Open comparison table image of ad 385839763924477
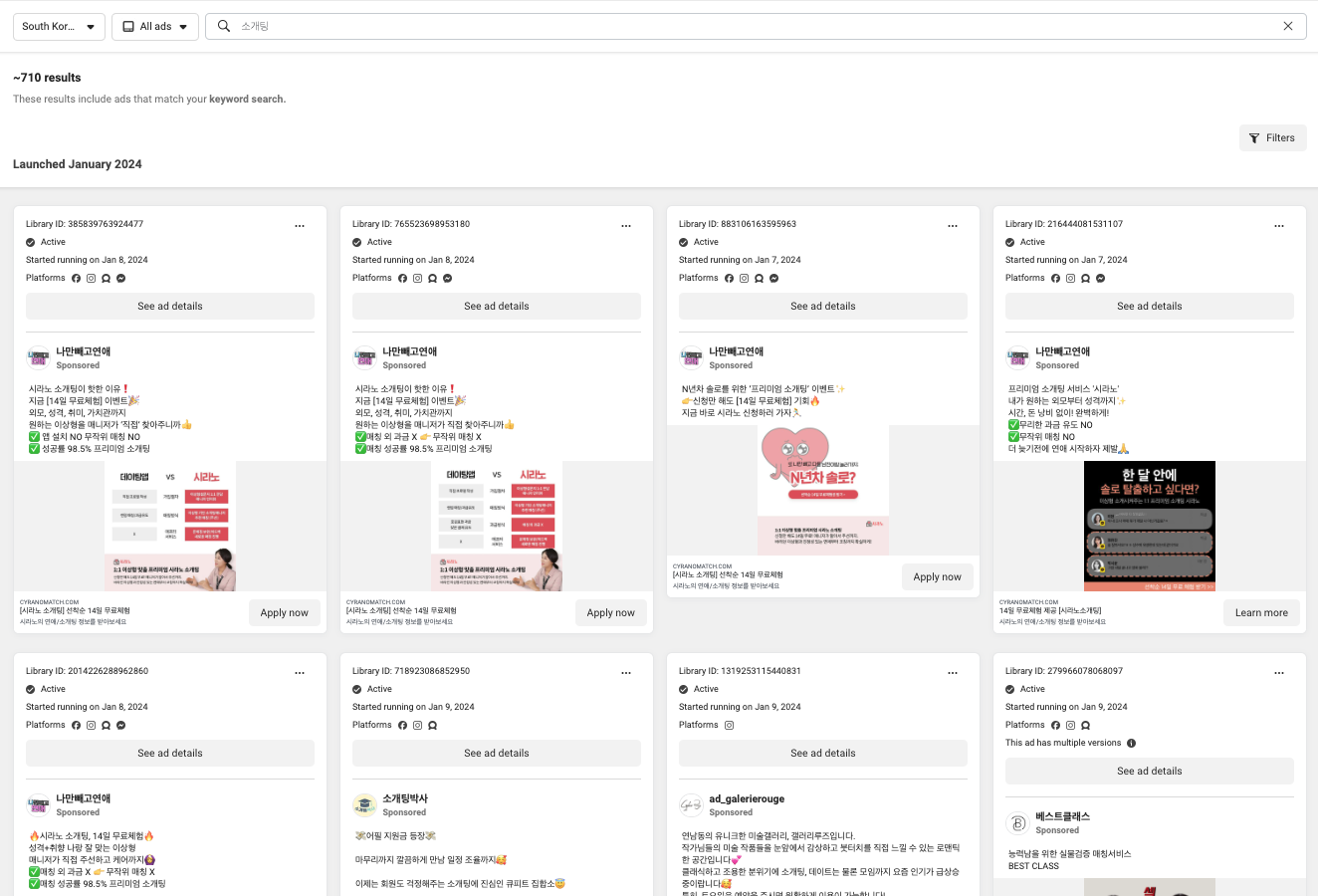 click(x=170, y=527)
